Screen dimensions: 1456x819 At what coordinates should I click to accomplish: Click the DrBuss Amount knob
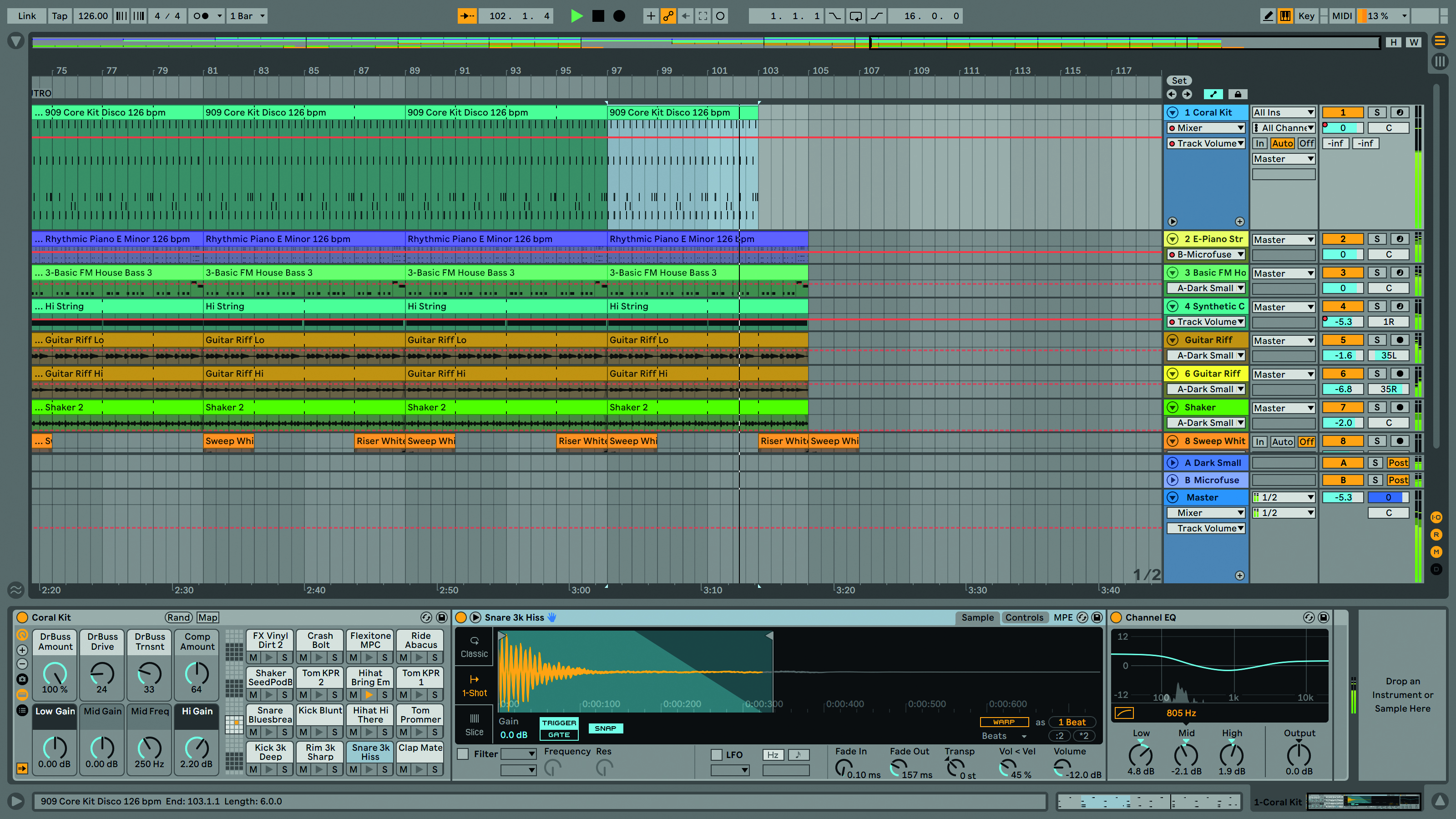coord(56,673)
